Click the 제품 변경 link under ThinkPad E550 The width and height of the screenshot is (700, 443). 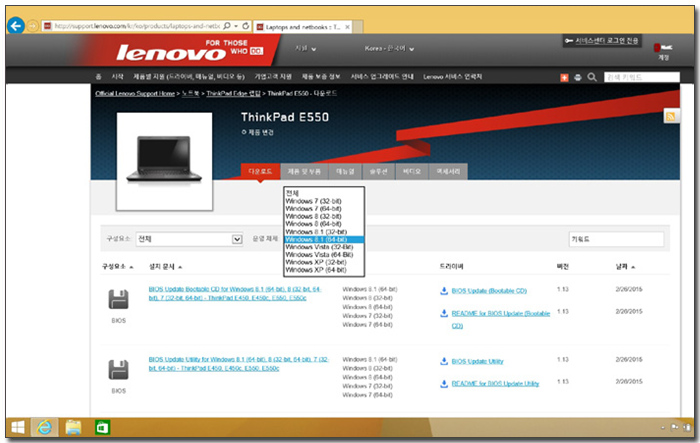258,132
